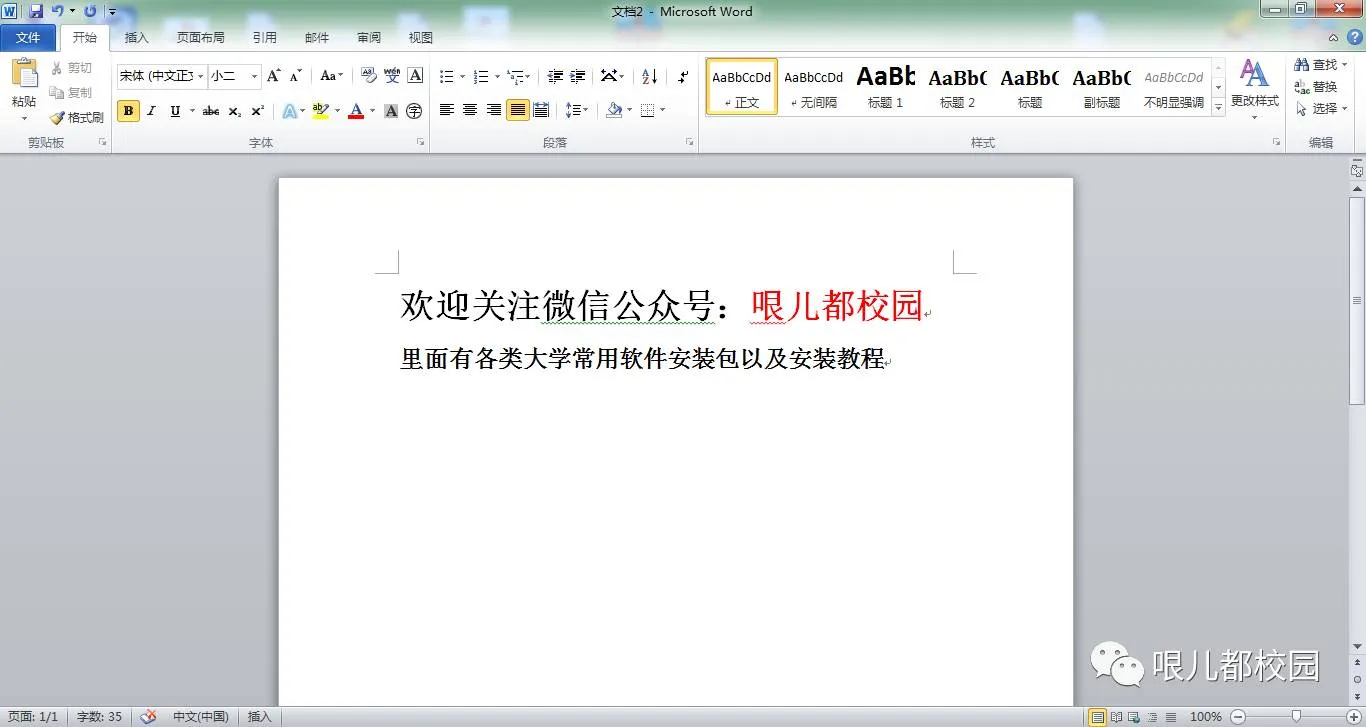Click the Copy (复制) button

click(71, 92)
